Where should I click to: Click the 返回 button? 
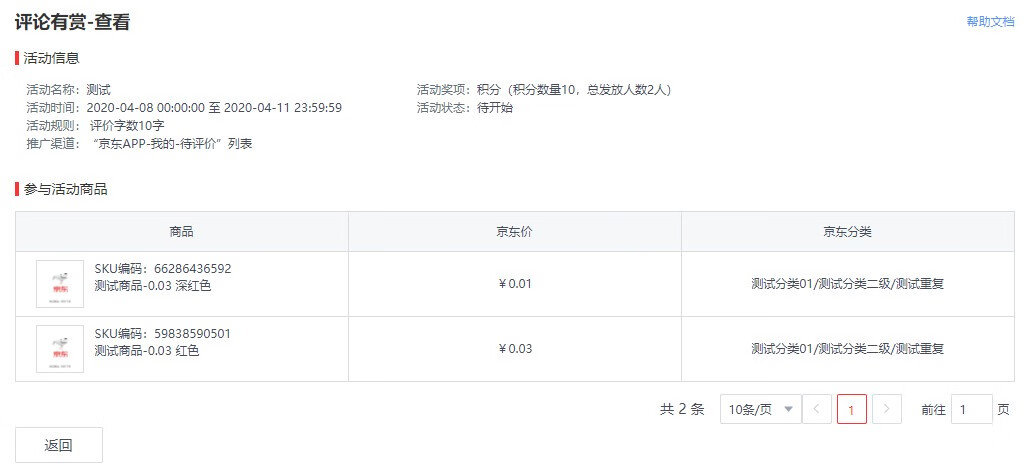coord(59,445)
